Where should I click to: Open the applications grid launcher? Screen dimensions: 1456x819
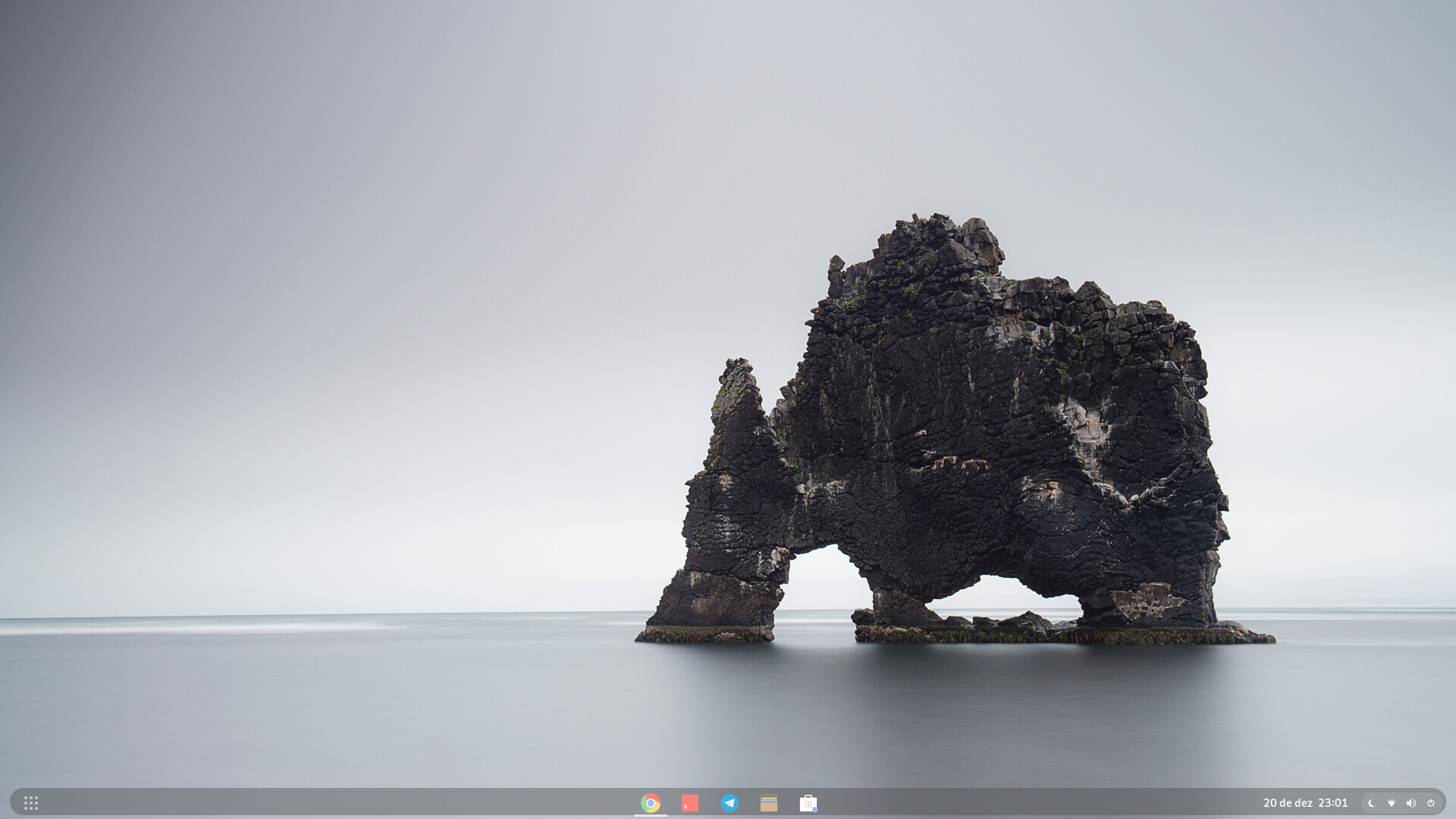[x=31, y=802]
